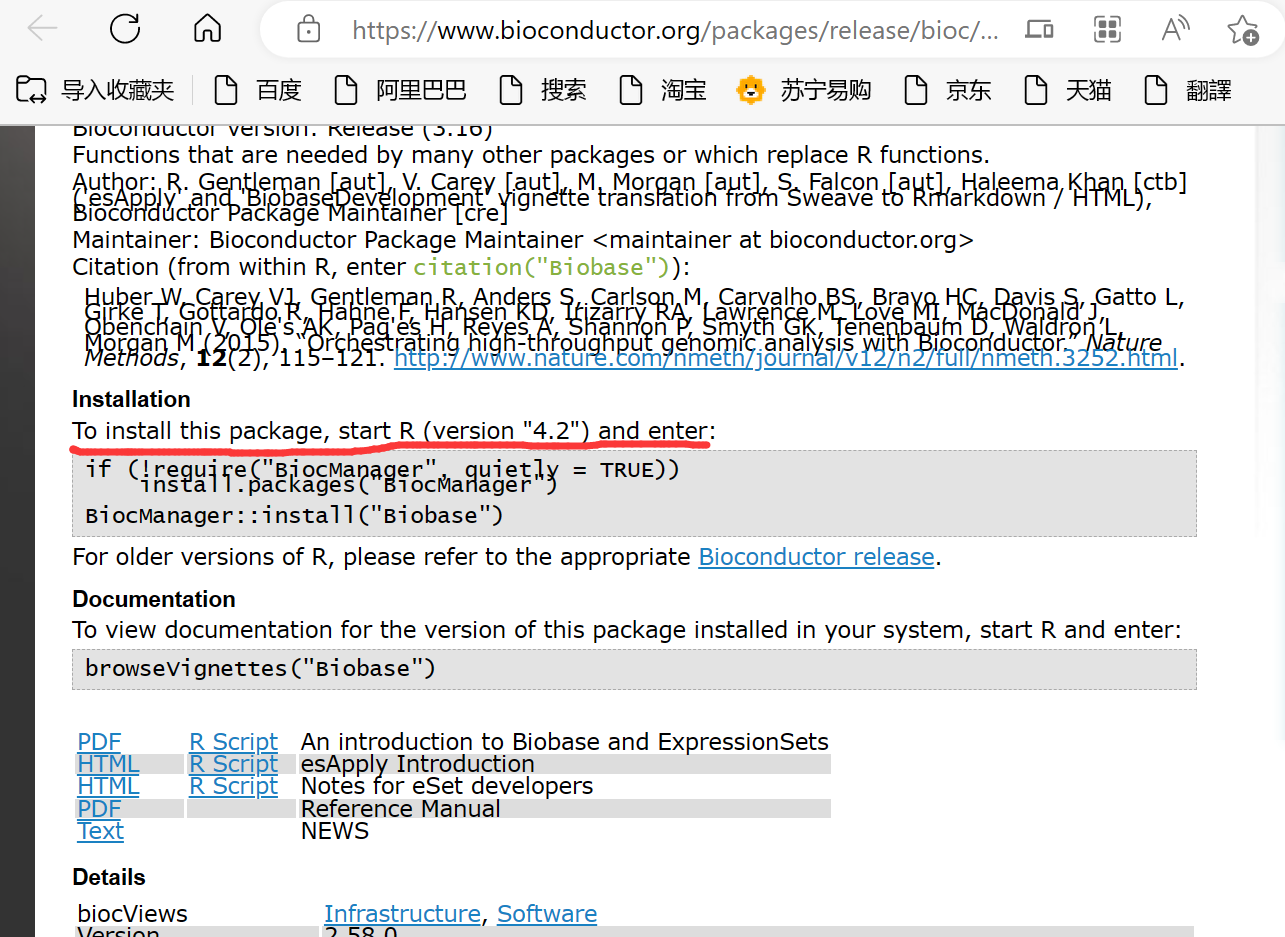
Task: View site info via the lock icon
Action: tap(309, 30)
